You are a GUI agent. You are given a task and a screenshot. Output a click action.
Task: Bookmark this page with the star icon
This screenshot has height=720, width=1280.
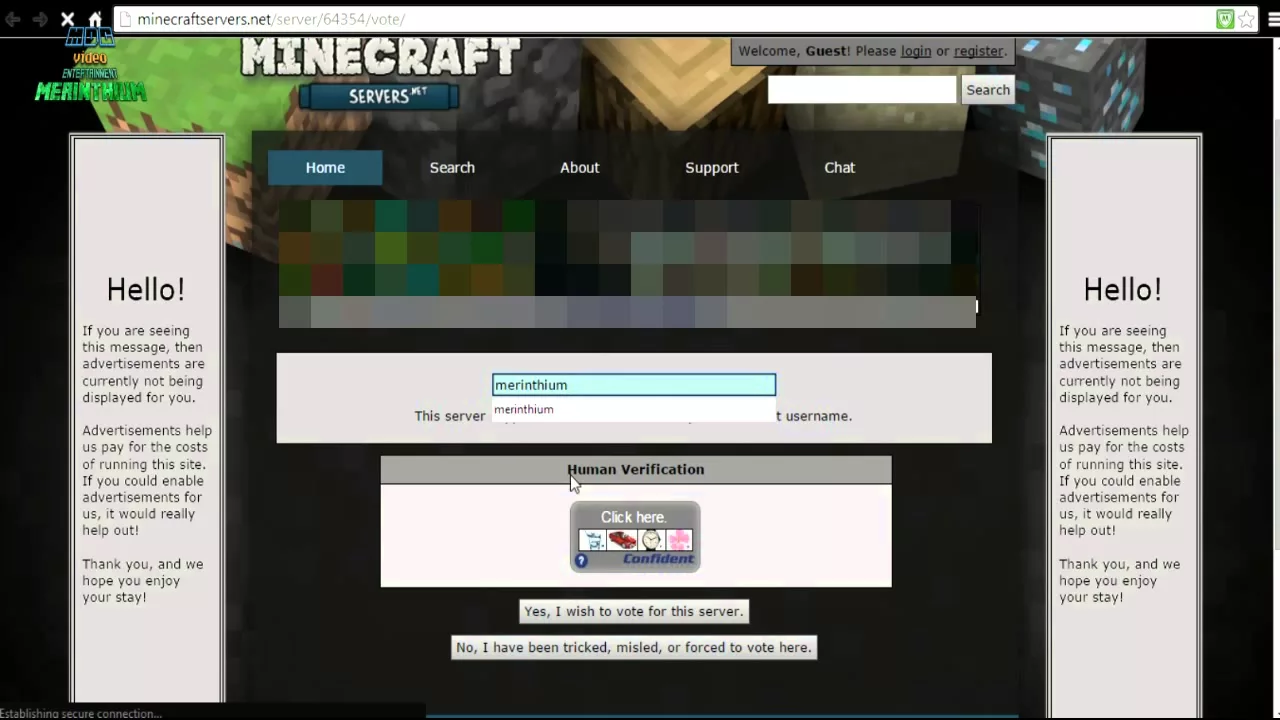click(1247, 19)
